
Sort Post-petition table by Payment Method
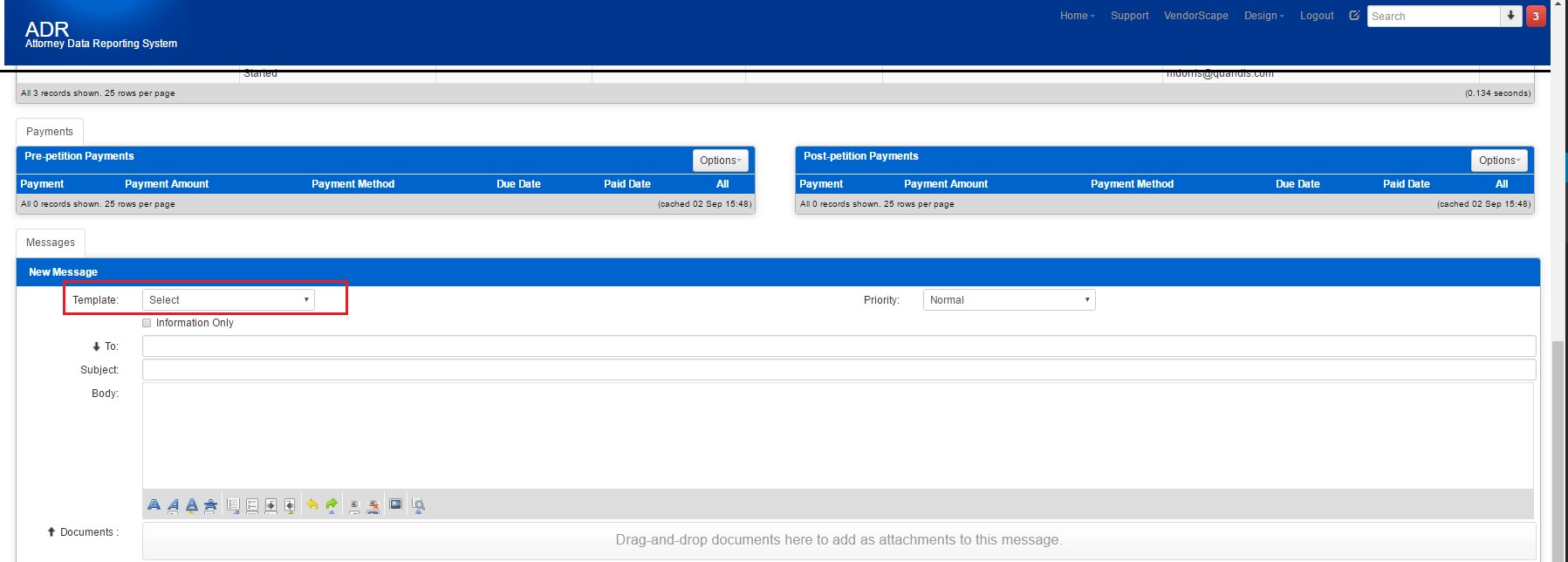1133,184
